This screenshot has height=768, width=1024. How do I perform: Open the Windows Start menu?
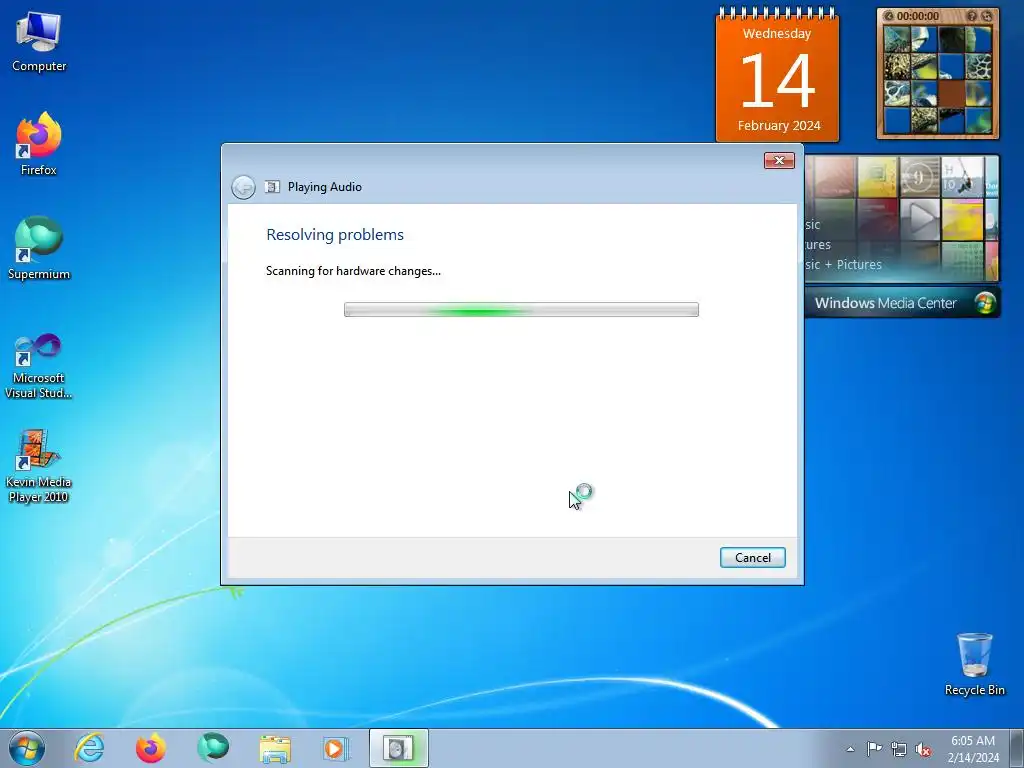click(27, 748)
